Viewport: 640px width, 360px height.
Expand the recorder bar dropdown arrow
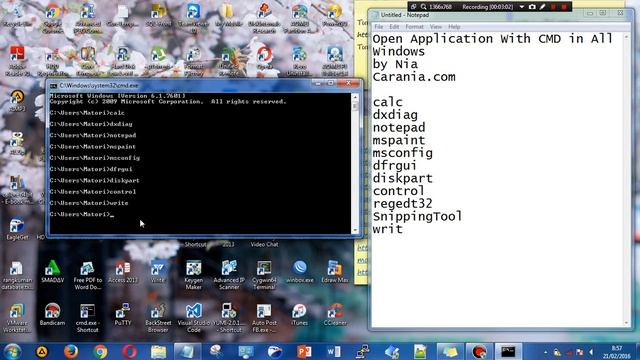coord(522,7)
